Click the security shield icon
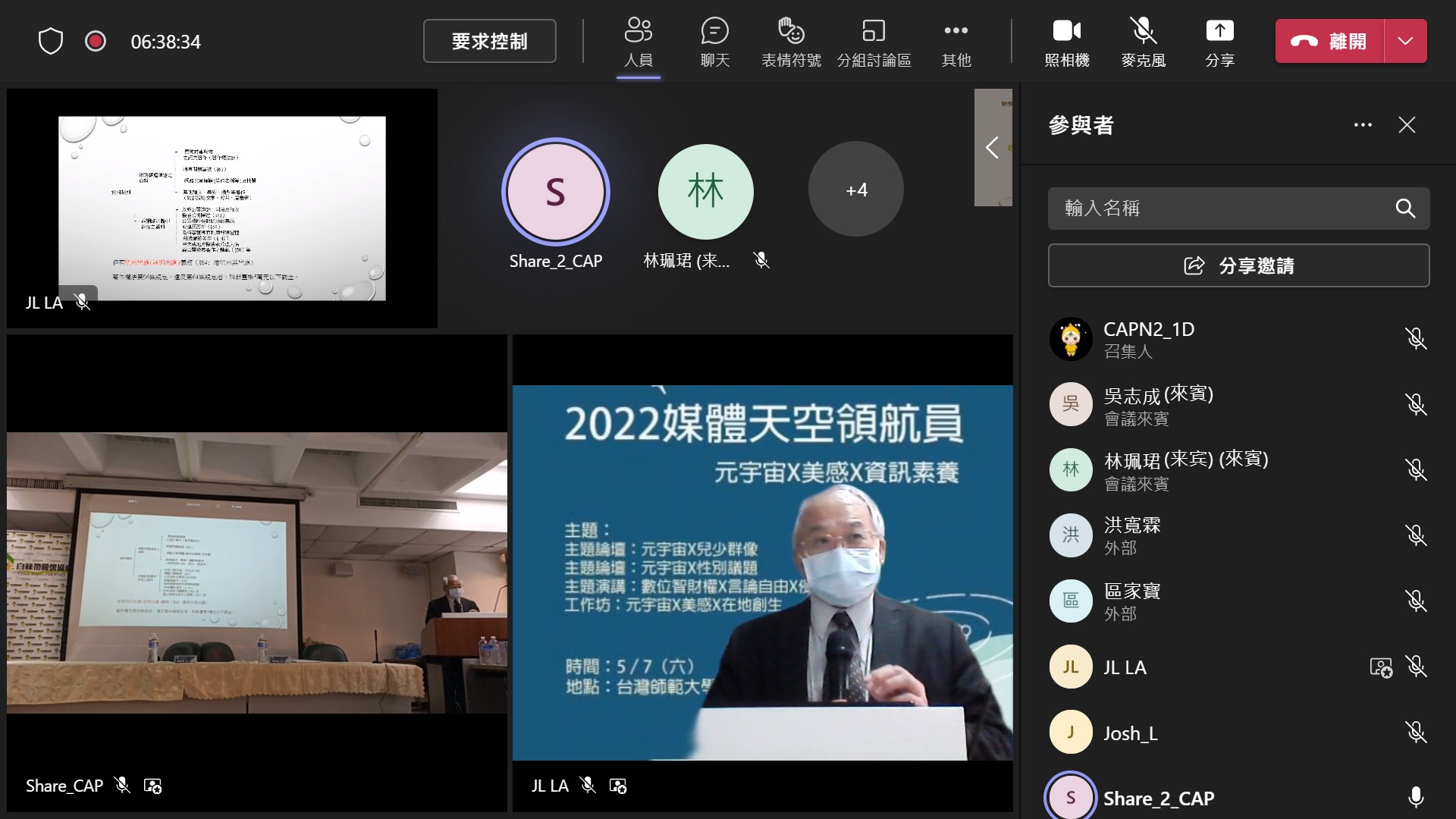The image size is (1456, 819). [50, 41]
